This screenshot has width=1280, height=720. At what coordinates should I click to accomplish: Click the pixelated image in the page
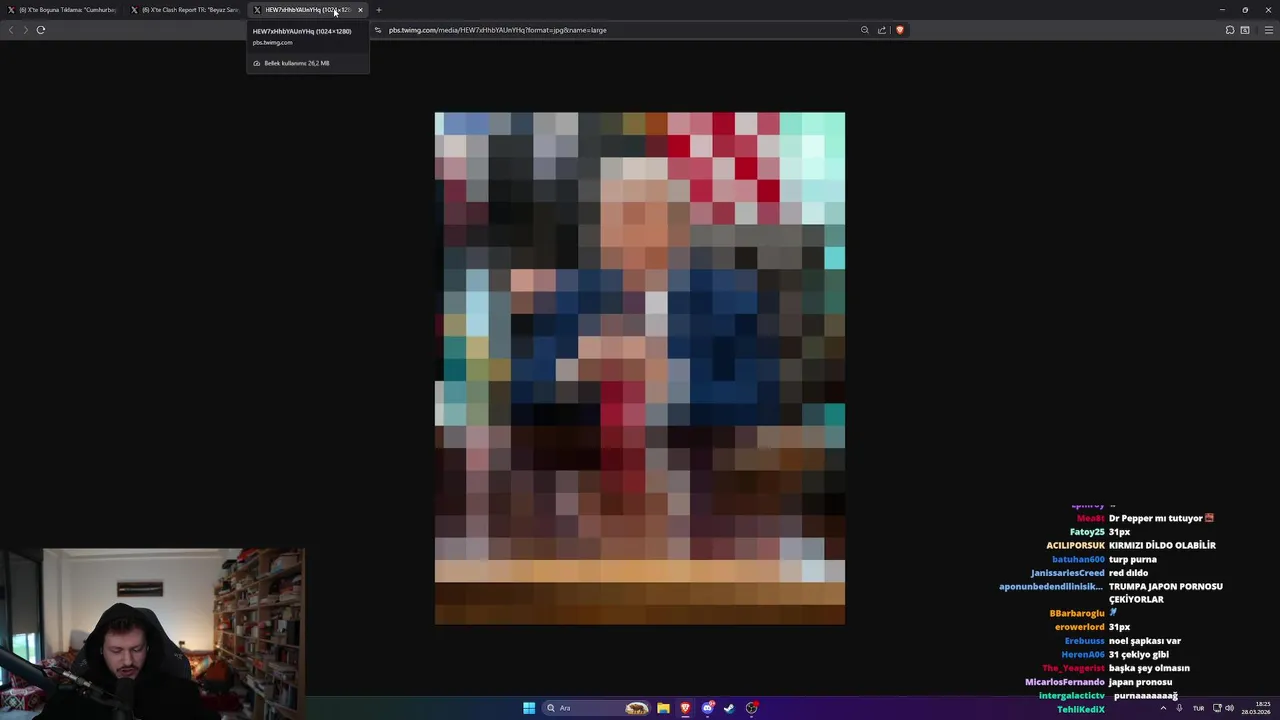click(x=640, y=368)
